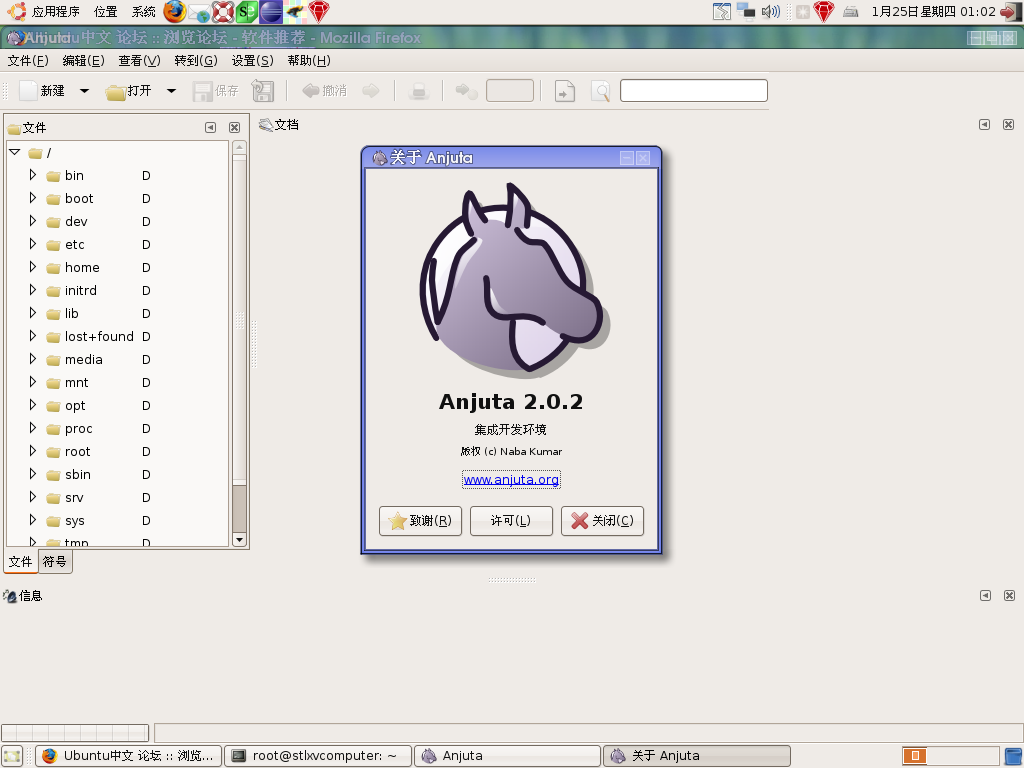Click the blue sphere launcher icon

270,11
